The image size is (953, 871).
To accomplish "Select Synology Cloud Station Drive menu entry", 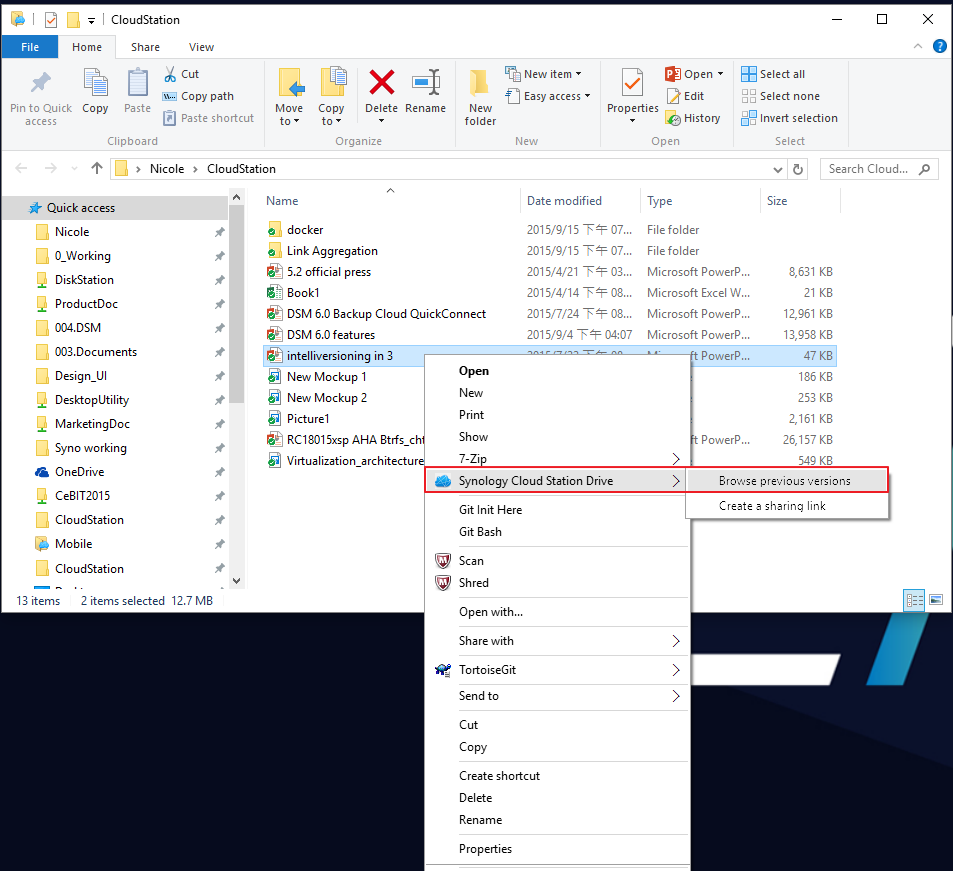I will pos(556,481).
